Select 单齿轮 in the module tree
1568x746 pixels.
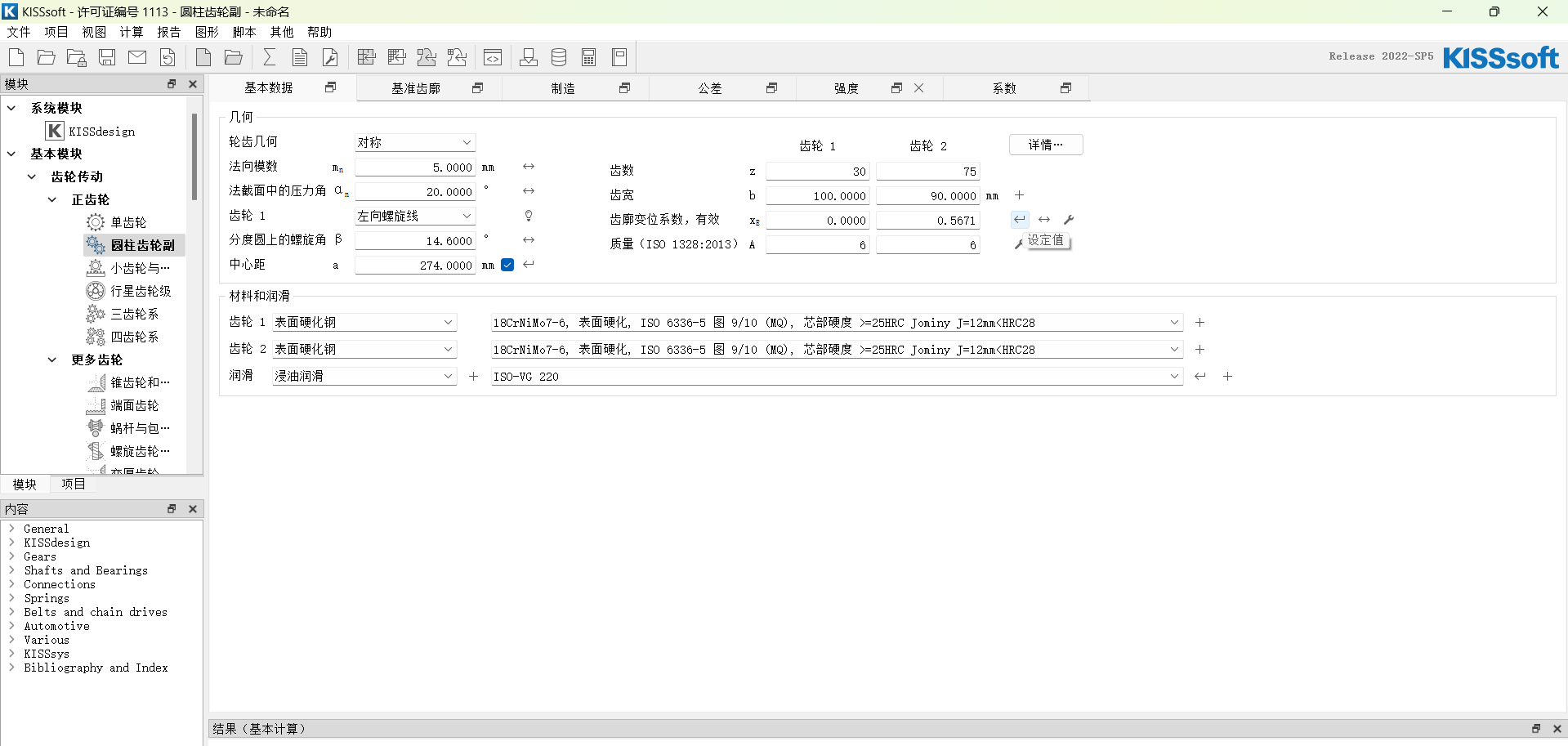point(128,222)
